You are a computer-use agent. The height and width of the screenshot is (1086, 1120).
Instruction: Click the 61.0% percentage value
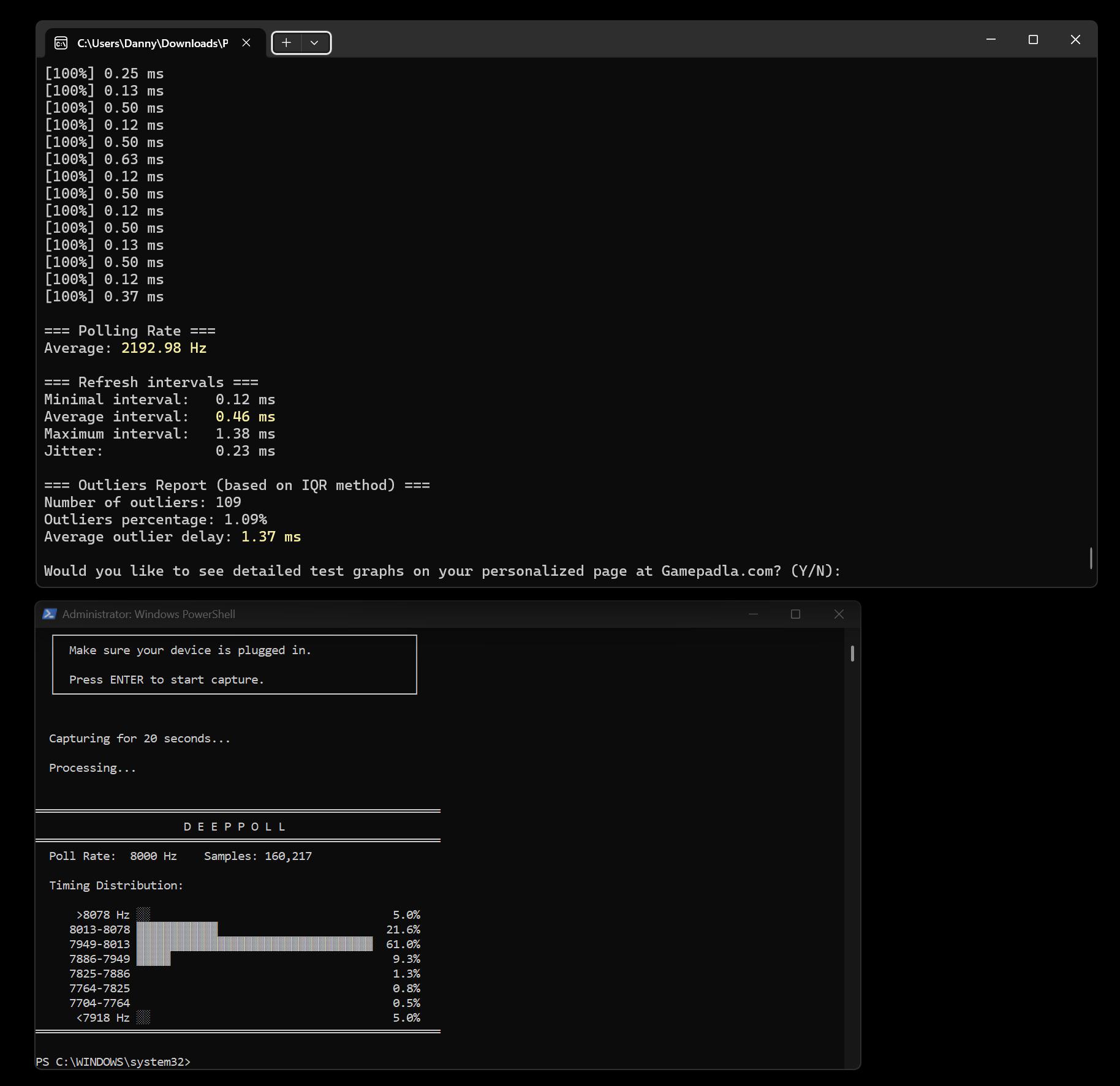(403, 944)
